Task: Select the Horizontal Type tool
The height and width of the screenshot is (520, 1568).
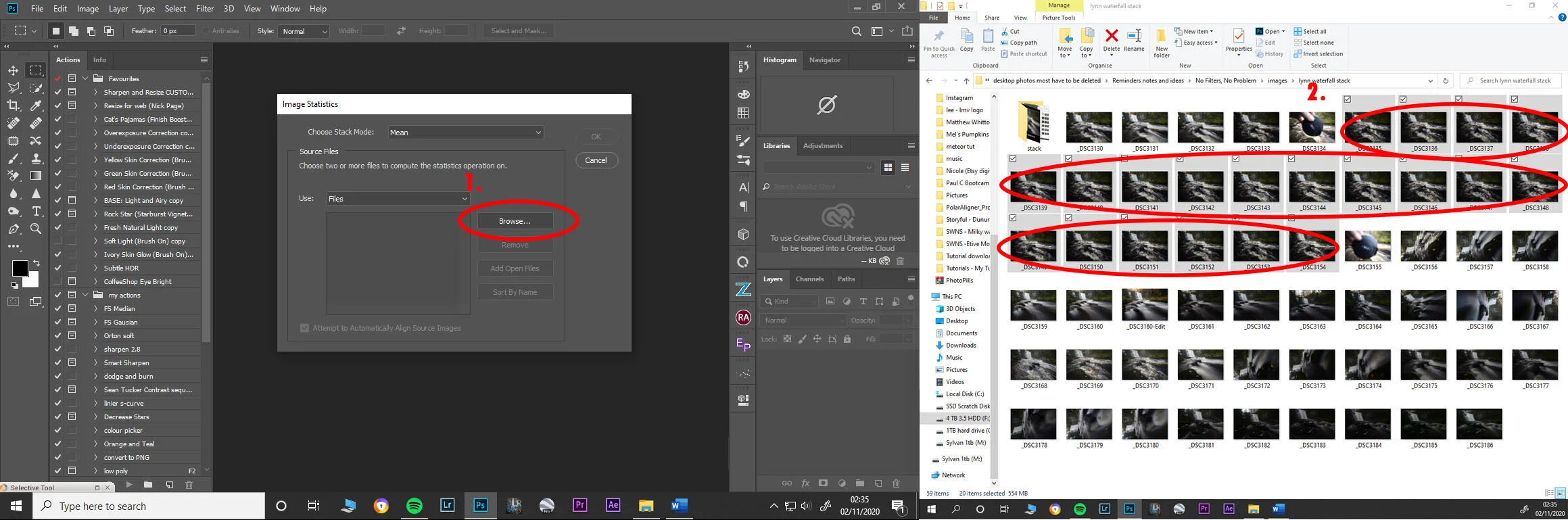Action: pyautogui.click(x=36, y=211)
